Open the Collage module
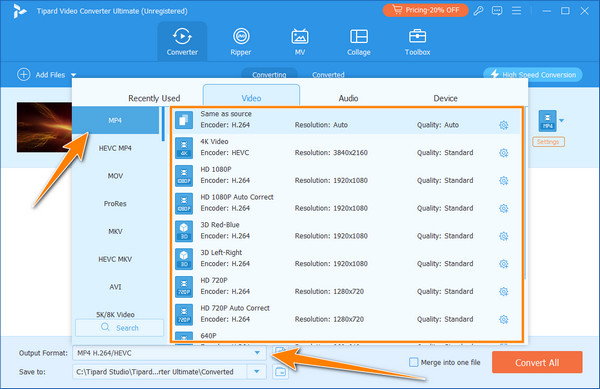Viewport: 600px width, 389px height. pos(359,41)
